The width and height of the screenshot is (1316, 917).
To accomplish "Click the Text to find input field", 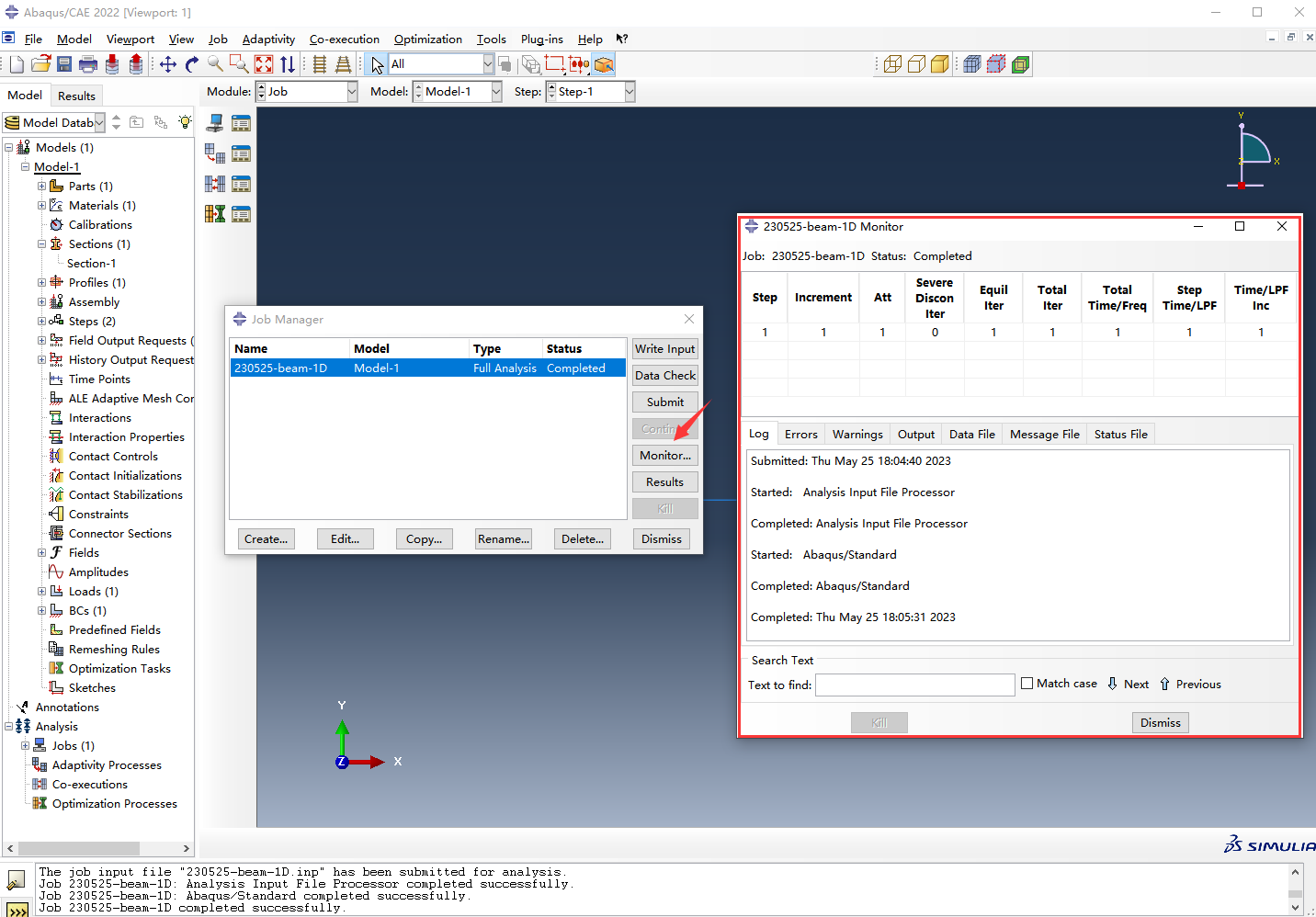I will 914,685.
